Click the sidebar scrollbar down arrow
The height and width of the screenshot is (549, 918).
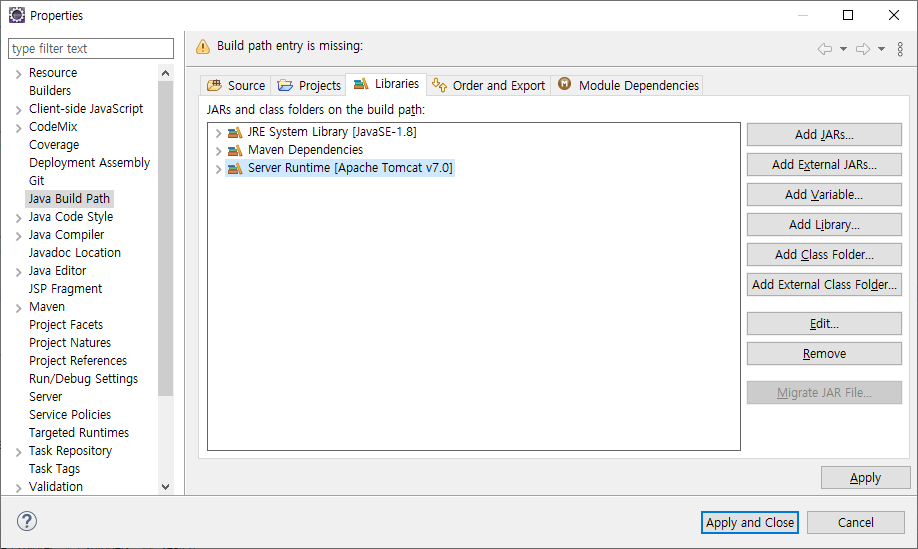[x=165, y=486]
